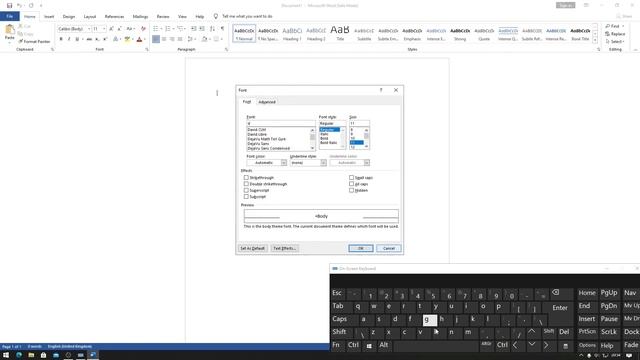This screenshot has height=360, width=640.
Task: Click the Font dialog help question mark
Action: pyautogui.click(x=381, y=90)
